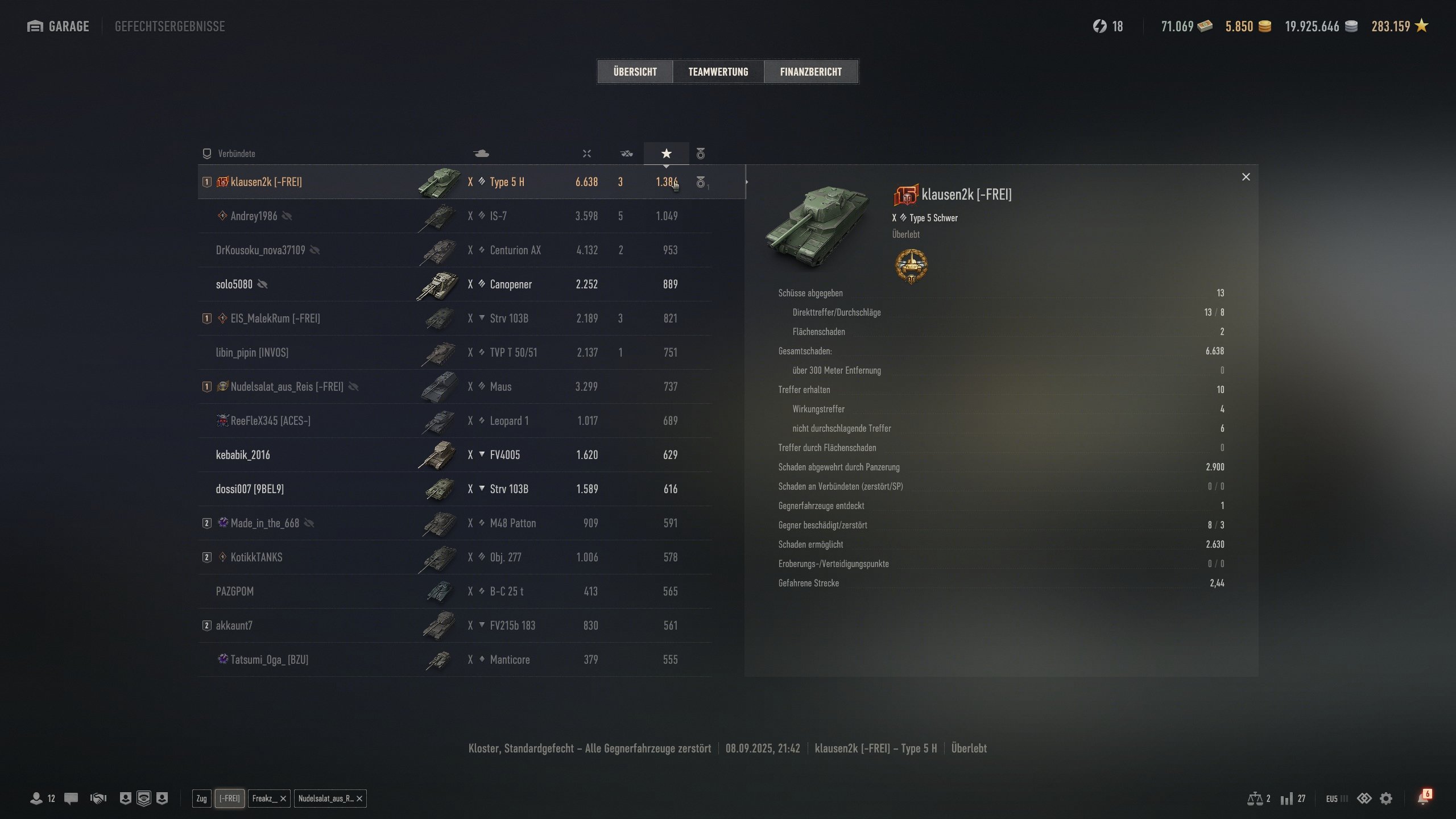Open the settings gear icon
The width and height of the screenshot is (1456, 819).
click(x=1386, y=799)
